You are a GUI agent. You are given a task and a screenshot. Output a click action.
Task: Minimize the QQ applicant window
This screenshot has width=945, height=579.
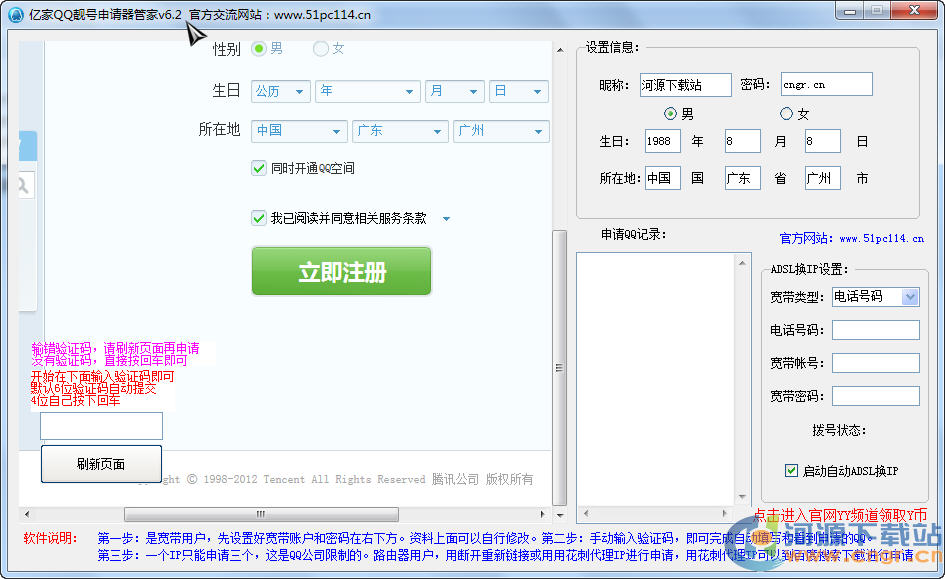click(849, 10)
